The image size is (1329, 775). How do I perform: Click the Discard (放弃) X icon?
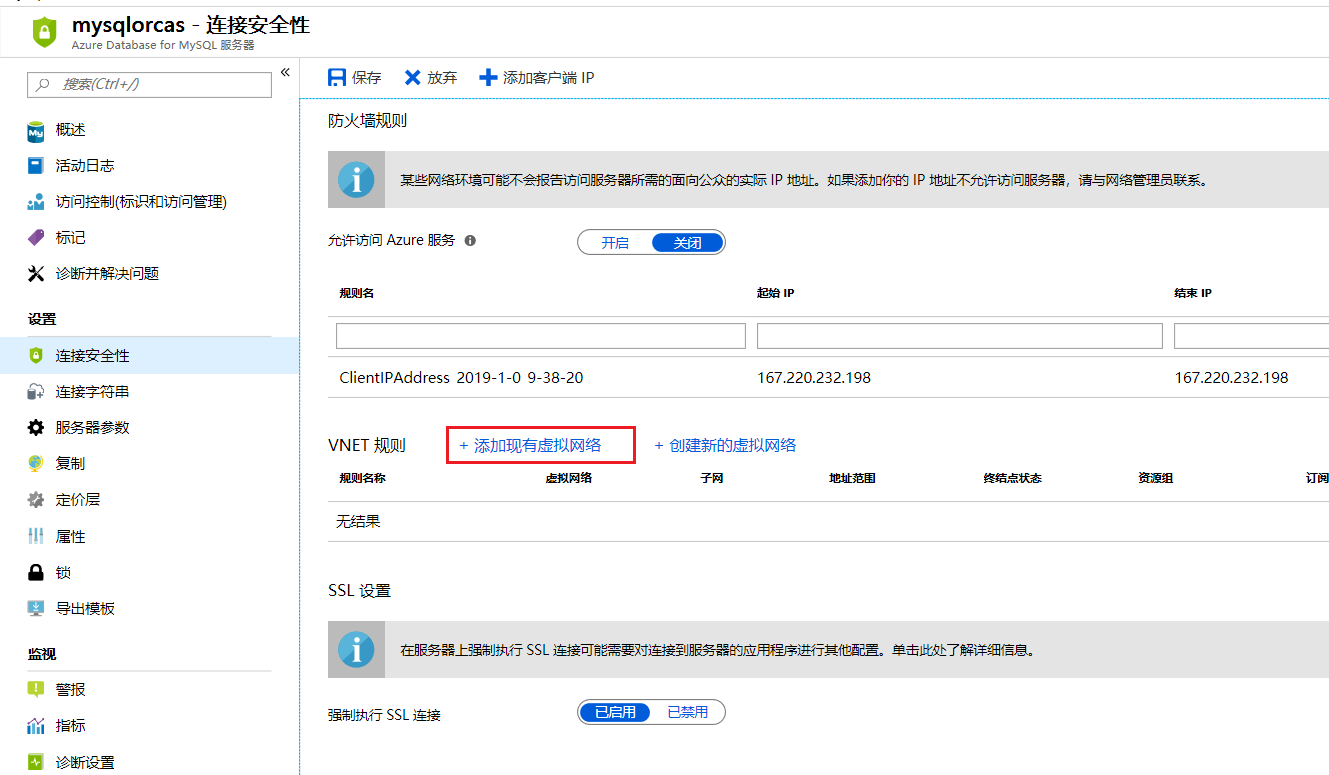point(412,78)
